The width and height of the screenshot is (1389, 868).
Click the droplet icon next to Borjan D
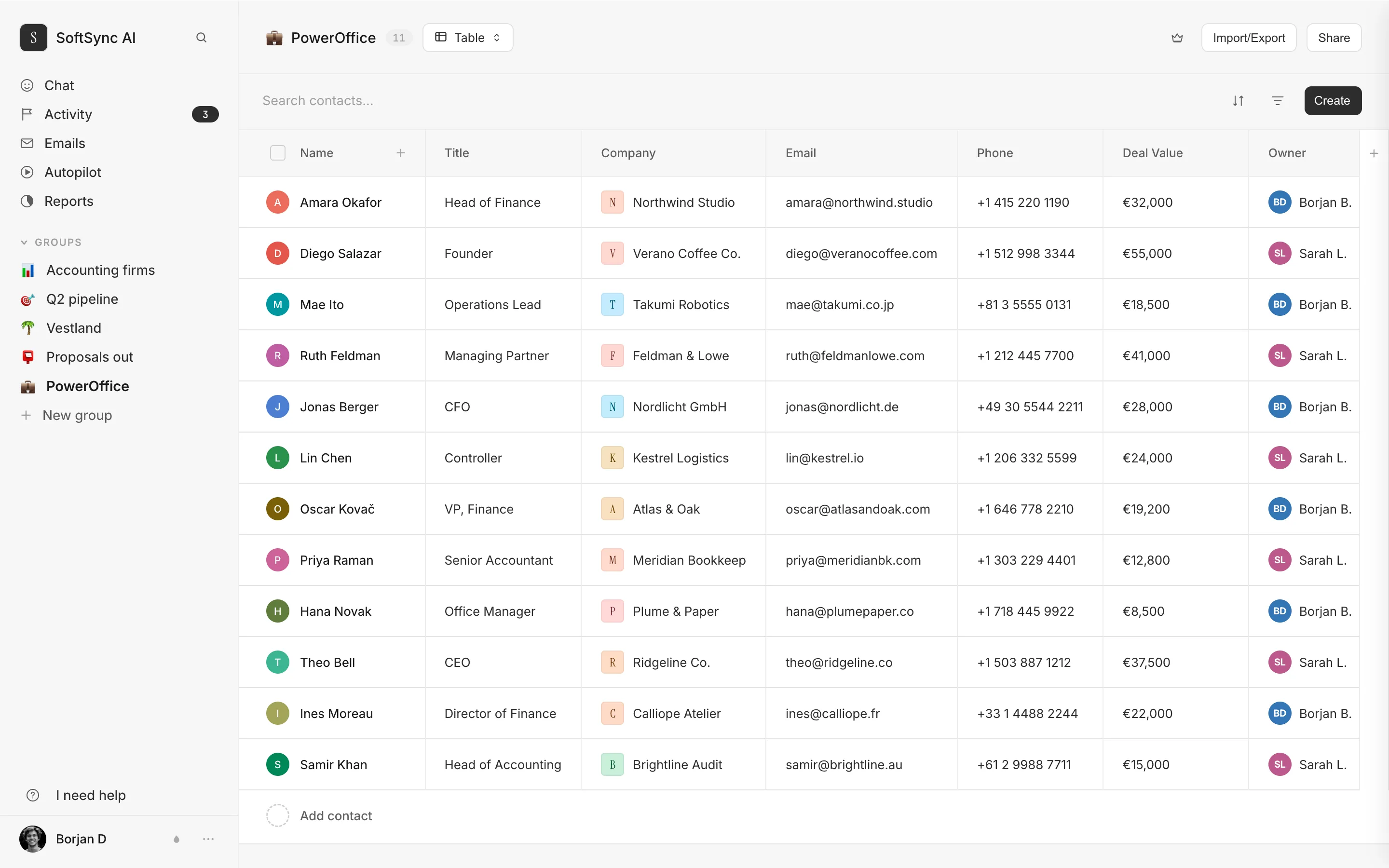176,839
